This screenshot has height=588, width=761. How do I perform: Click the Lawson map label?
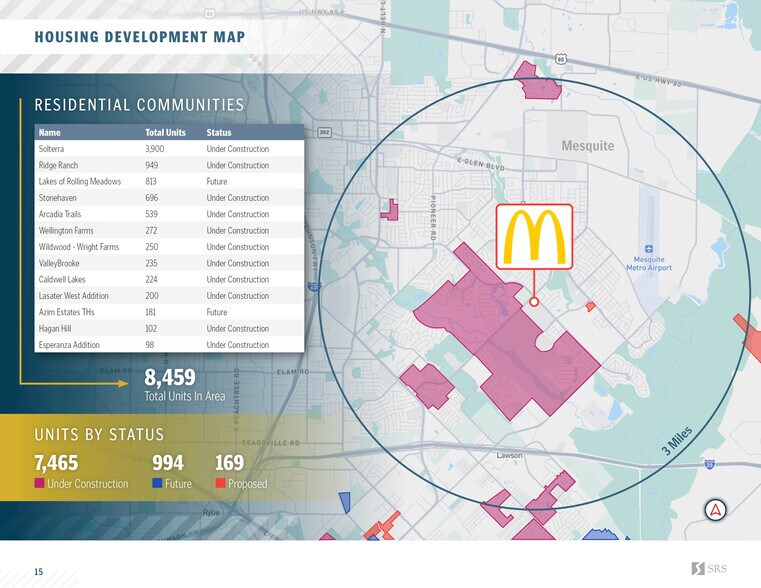[x=509, y=455]
